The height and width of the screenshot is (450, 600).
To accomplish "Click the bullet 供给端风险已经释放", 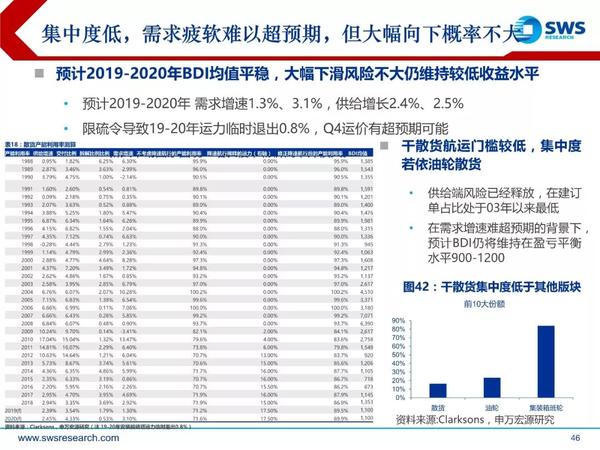I will click(504, 200).
